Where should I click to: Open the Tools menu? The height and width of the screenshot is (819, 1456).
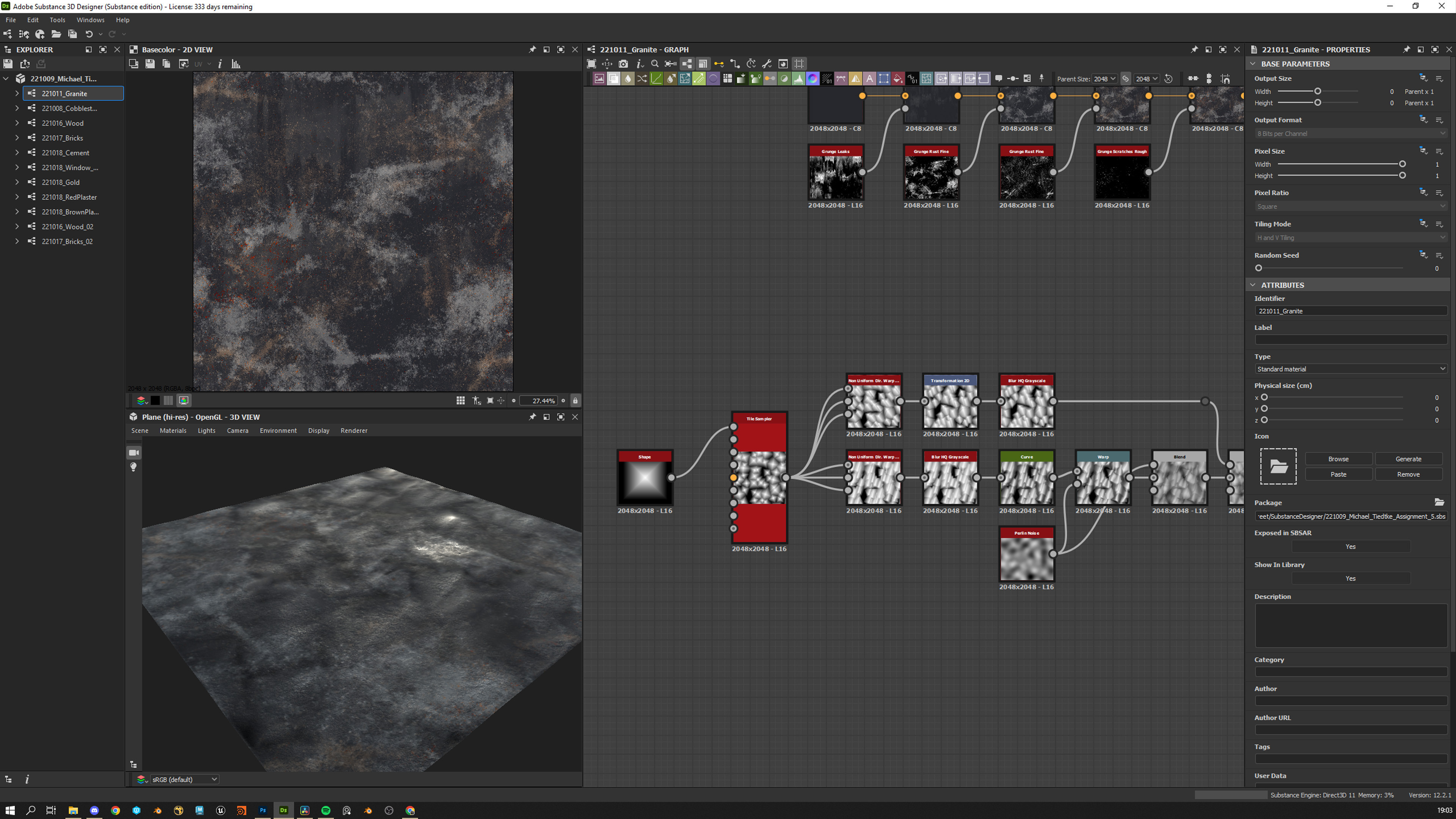coord(57,20)
